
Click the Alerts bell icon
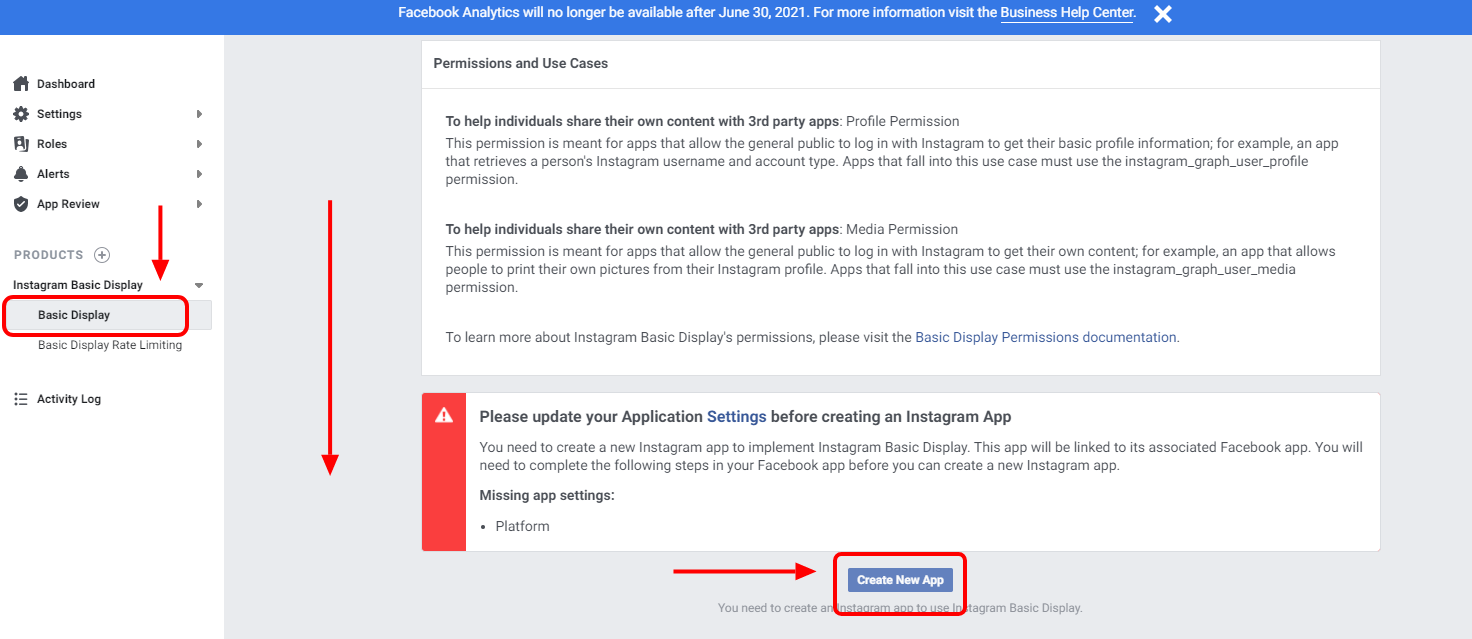[21, 174]
